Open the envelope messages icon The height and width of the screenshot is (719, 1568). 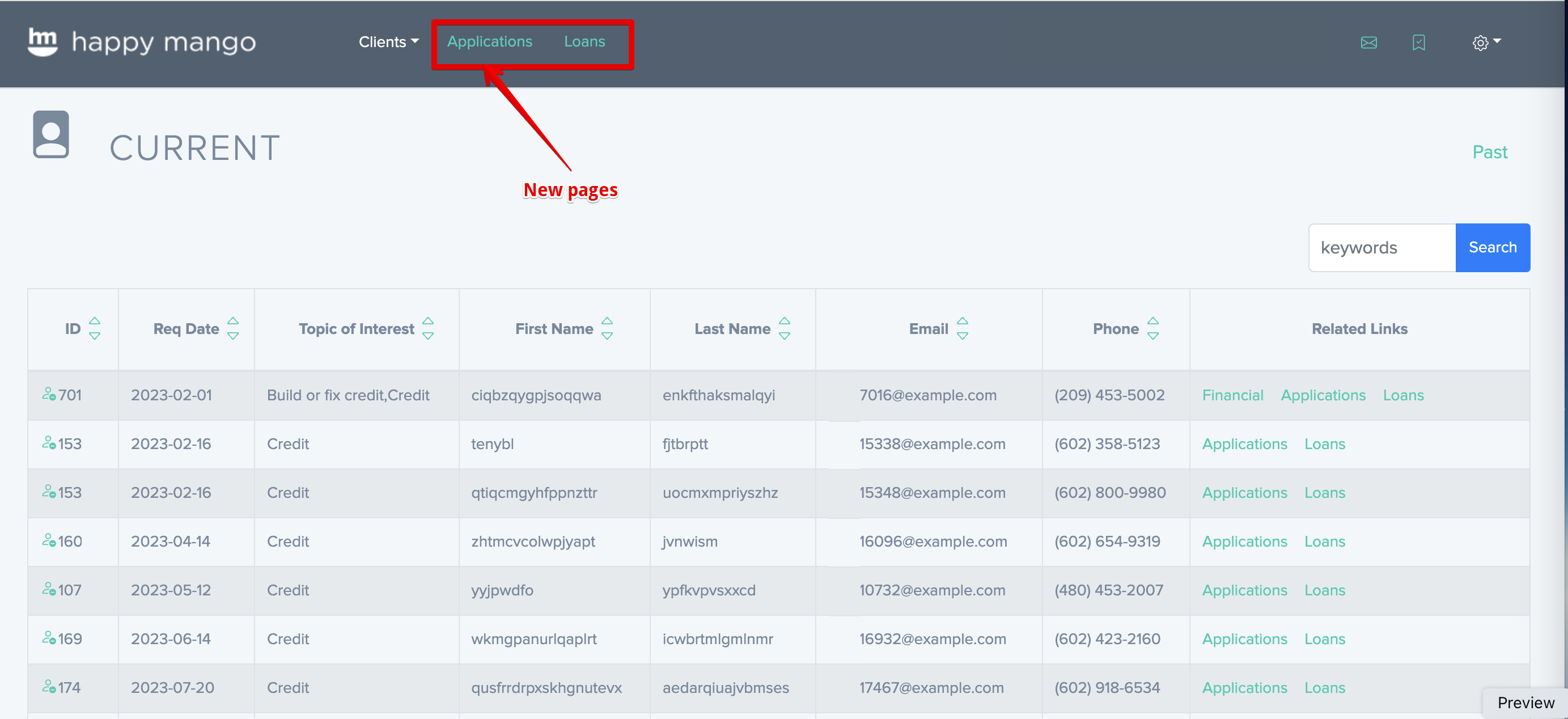[x=1369, y=42]
